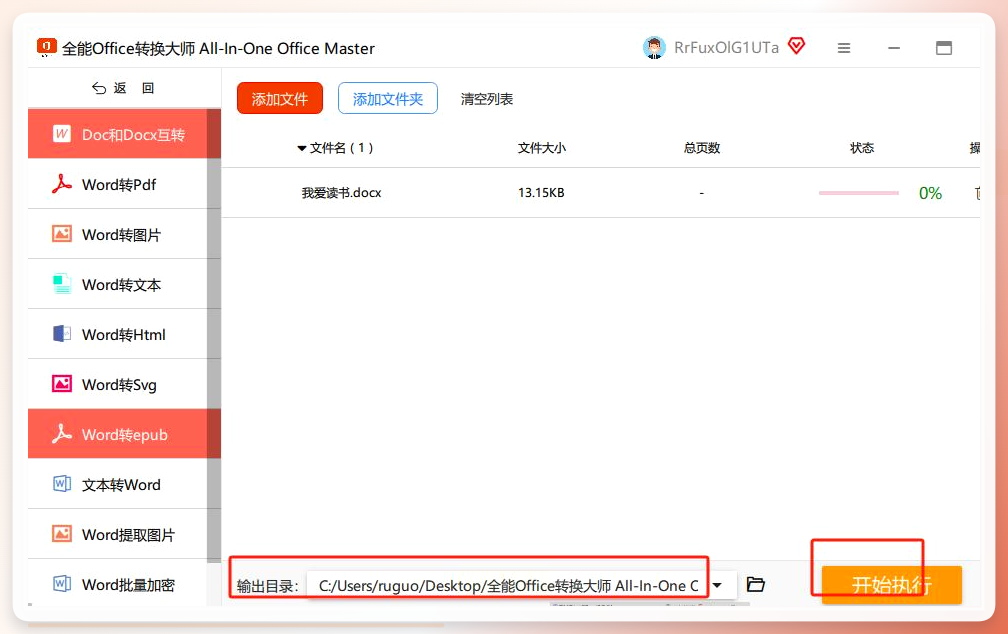This screenshot has height=634, width=1008.
Task: Click the Word批量加密 icon
Action: pyautogui.click(x=62, y=584)
